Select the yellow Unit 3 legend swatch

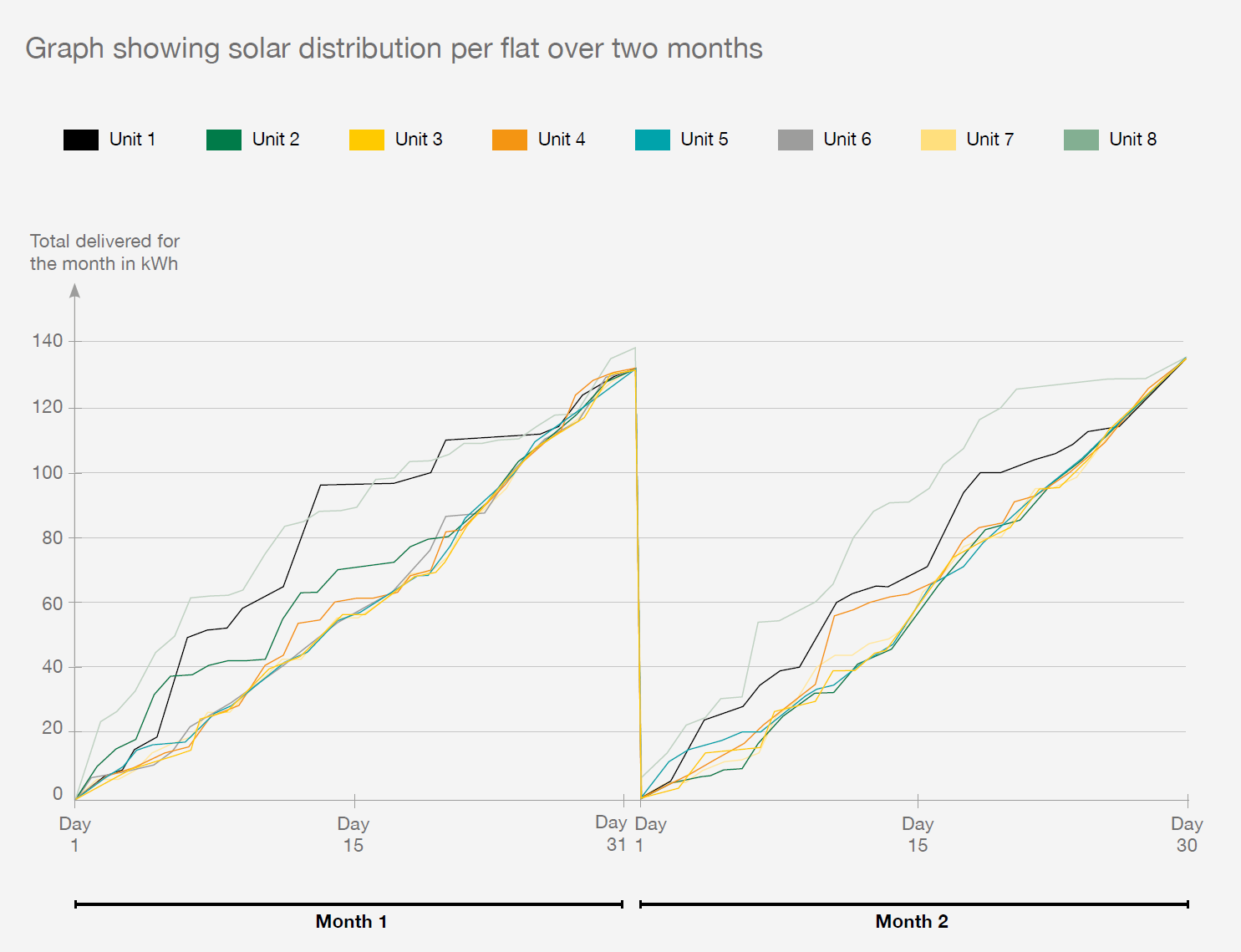366,140
